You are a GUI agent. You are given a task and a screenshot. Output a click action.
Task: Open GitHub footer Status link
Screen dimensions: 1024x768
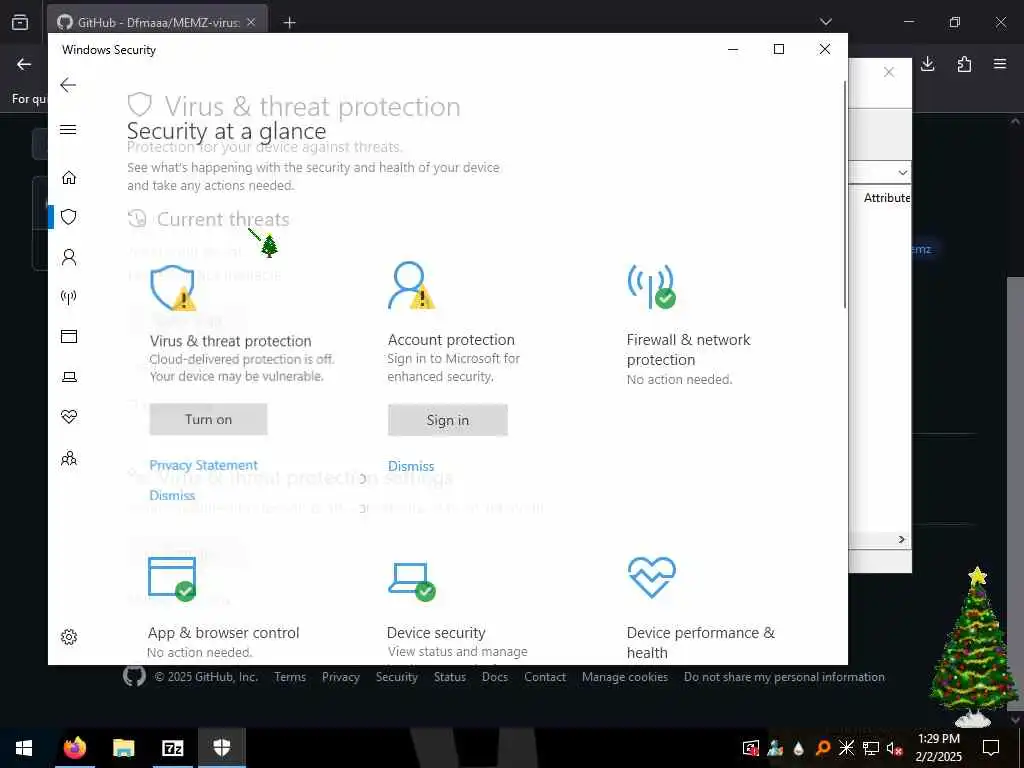pyautogui.click(x=450, y=677)
